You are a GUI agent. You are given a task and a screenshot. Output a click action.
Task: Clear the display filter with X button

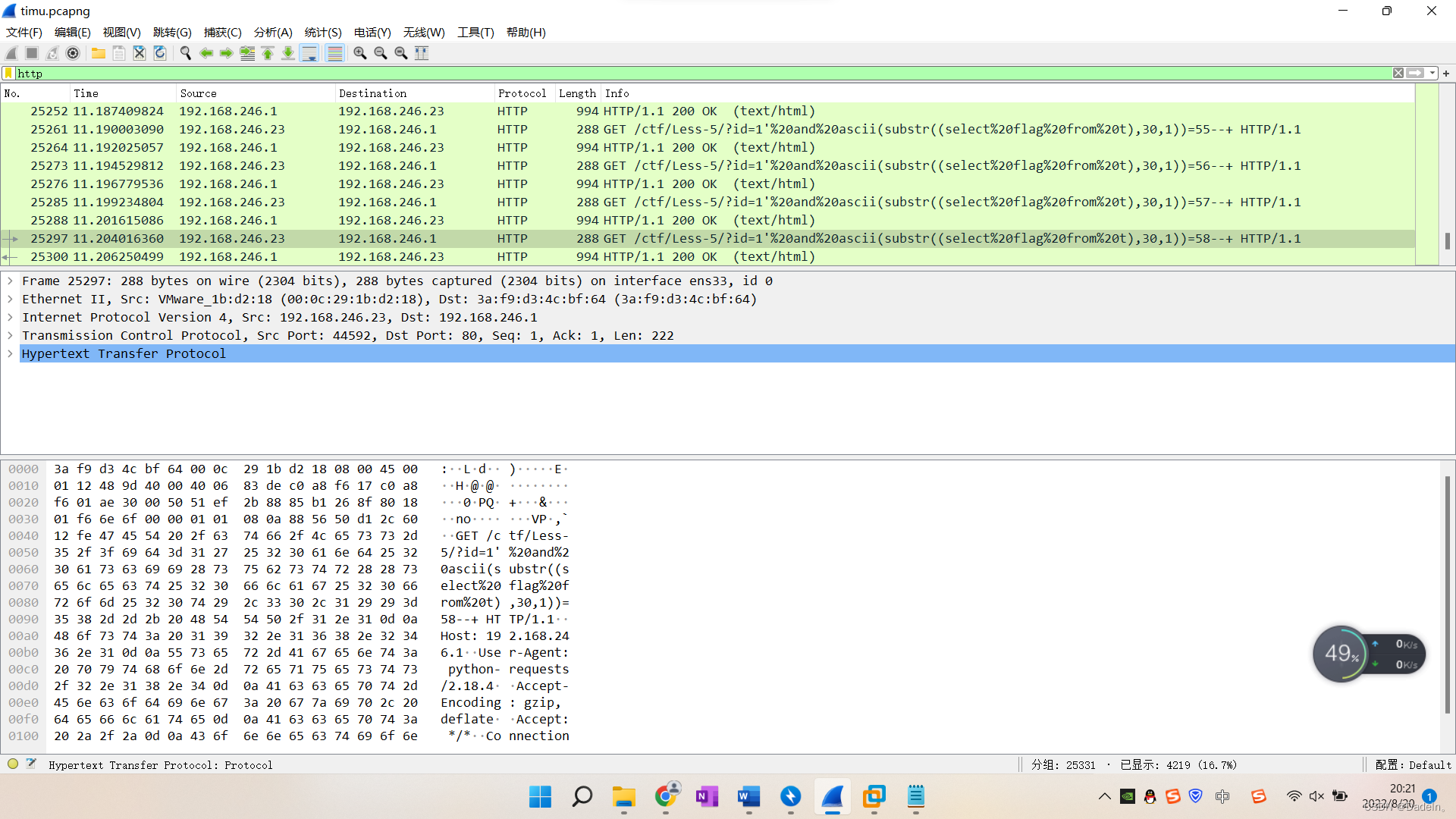point(1398,74)
